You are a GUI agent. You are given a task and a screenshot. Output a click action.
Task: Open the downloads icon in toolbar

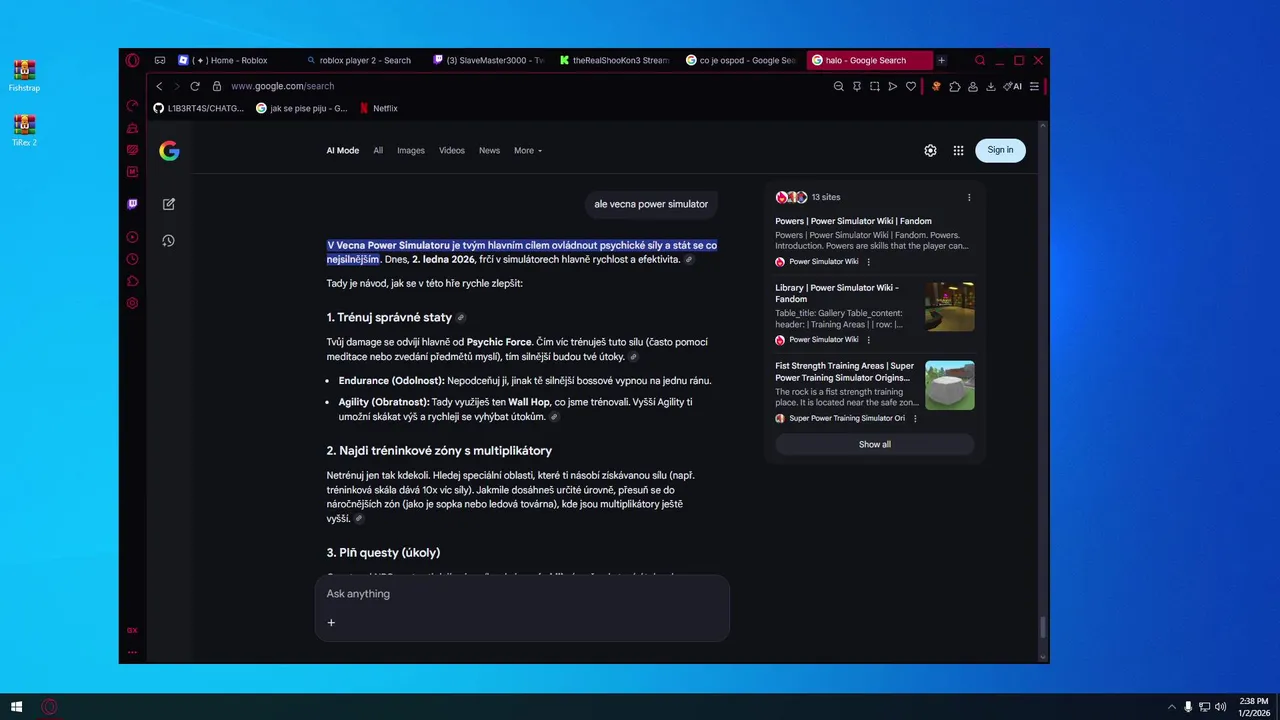[991, 86]
